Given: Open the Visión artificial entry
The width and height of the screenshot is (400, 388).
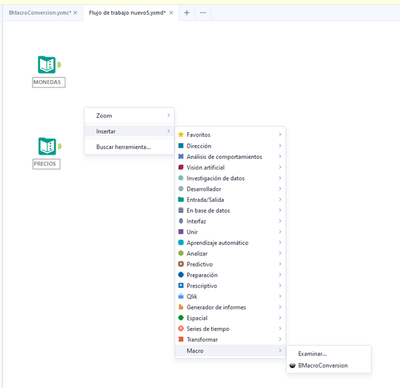Looking at the screenshot, I should click(230, 167).
